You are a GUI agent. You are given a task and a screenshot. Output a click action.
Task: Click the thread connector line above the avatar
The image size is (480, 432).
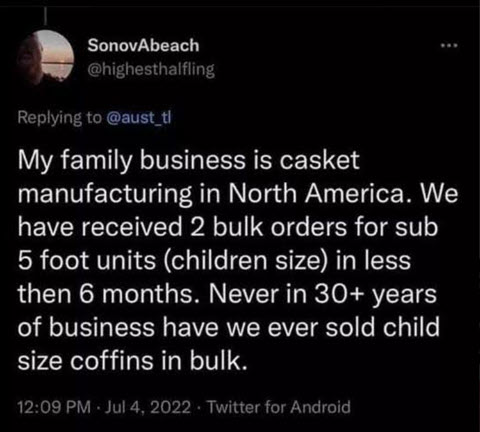tap(46, 21)
